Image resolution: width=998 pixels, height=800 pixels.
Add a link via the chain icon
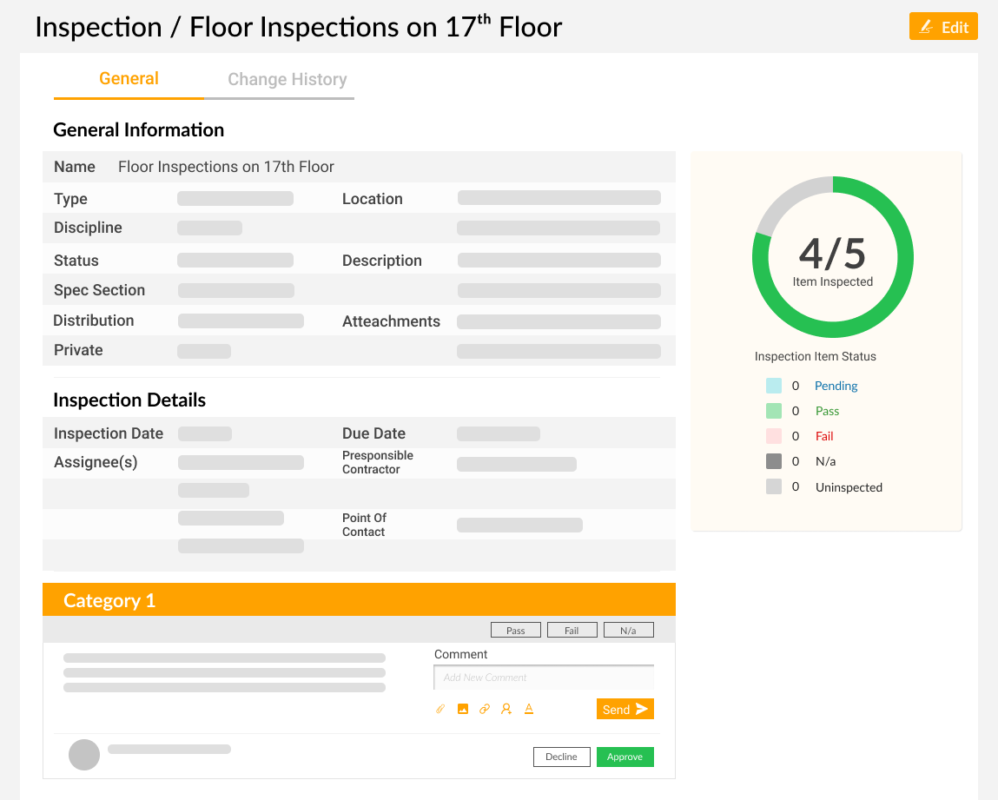(484, 709)
